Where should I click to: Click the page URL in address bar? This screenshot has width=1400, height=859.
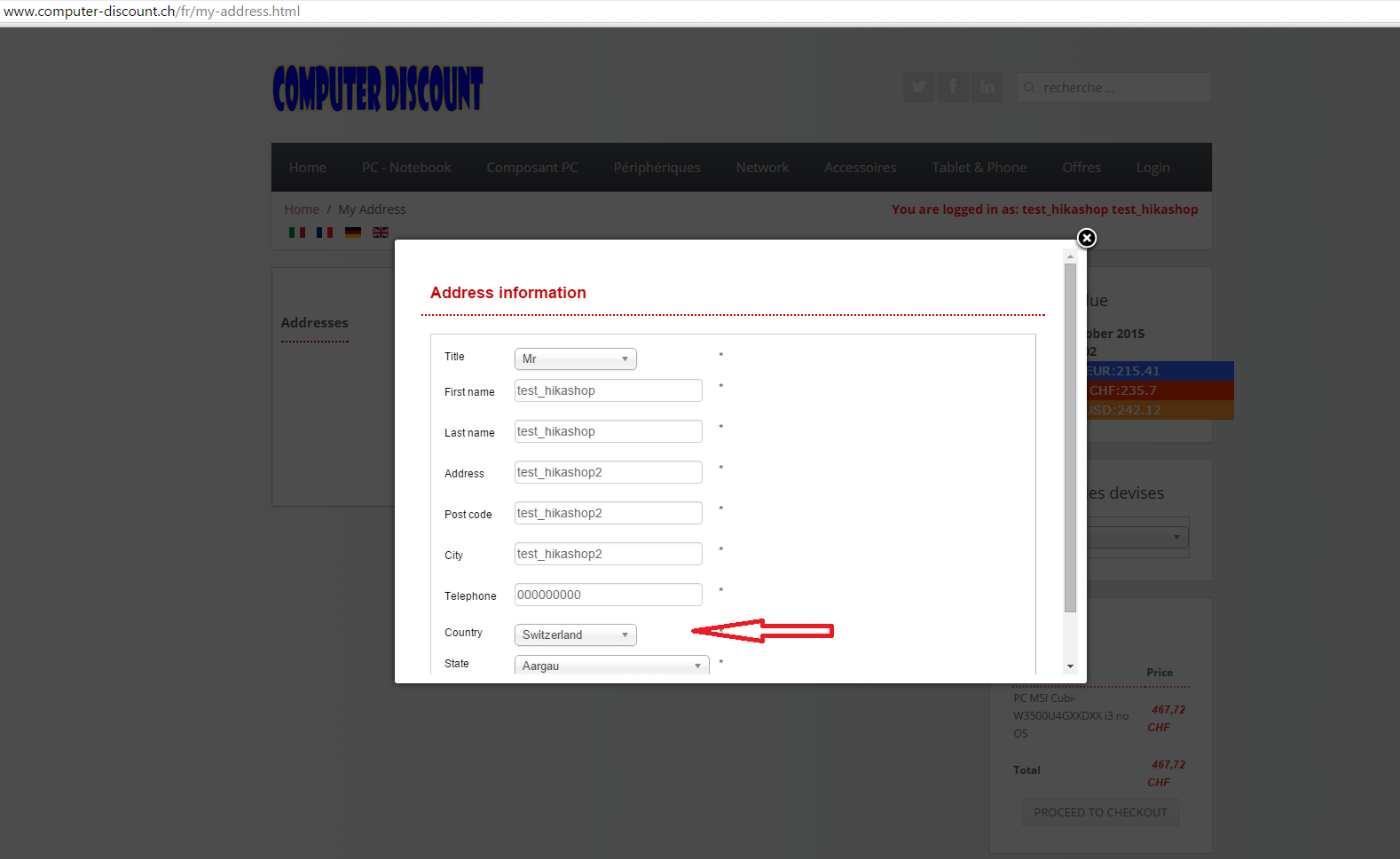[x=152, y=12]
